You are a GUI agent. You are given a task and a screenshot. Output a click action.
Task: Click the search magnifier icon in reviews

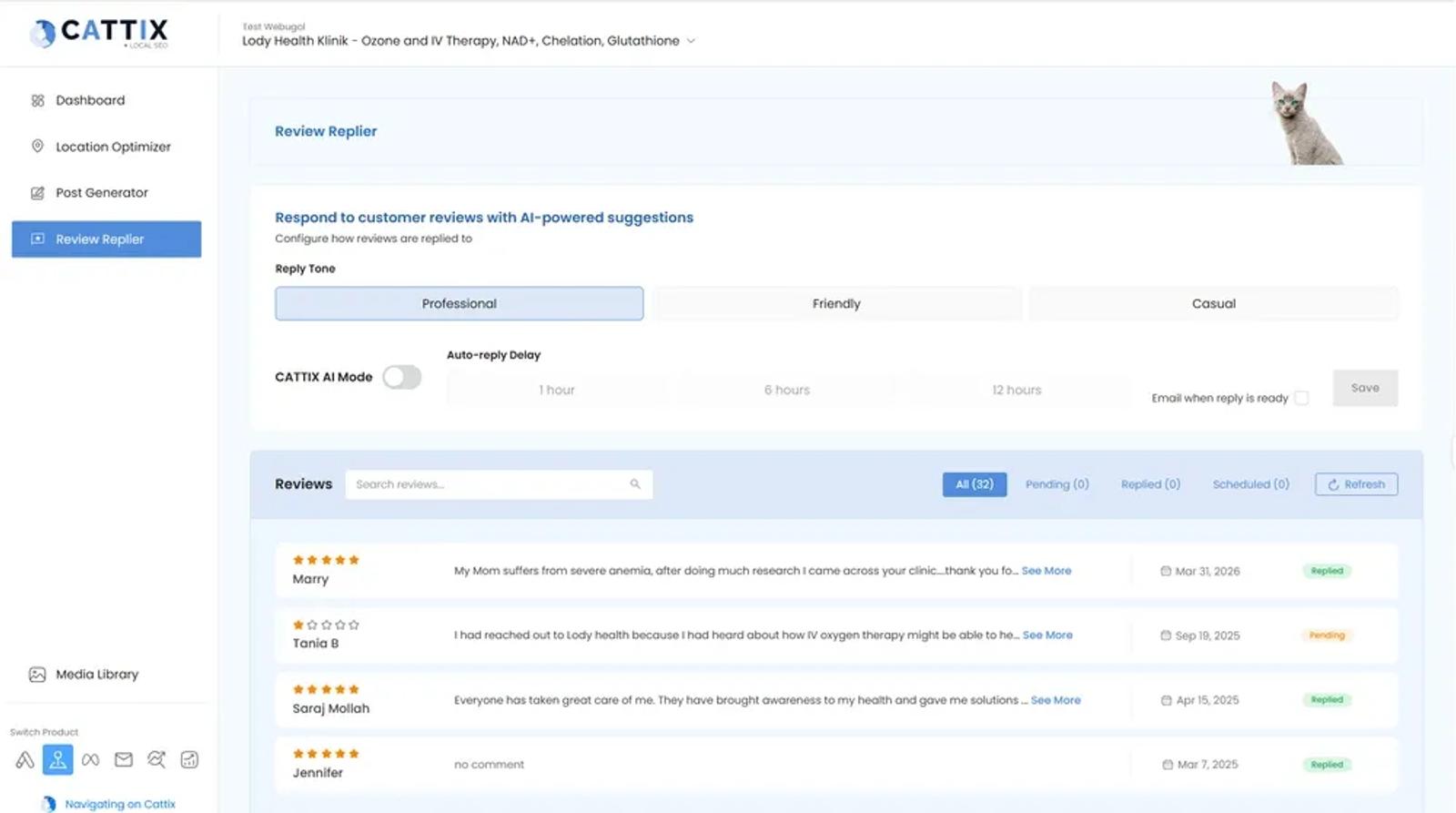(x=635, y=484)
